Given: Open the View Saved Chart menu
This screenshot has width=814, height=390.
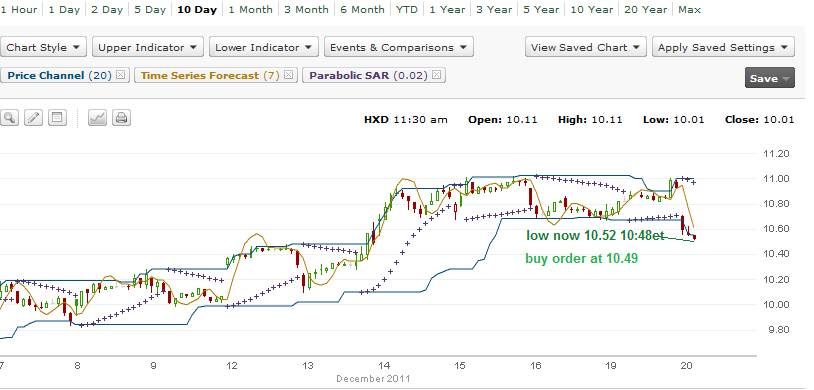Looking at the screenshot, I should tap(586, 47).
